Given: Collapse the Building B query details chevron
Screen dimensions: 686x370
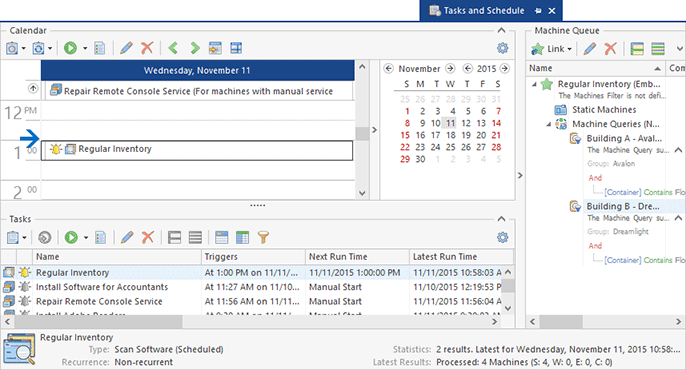Looking at the screenshot, I should point(678,218).
